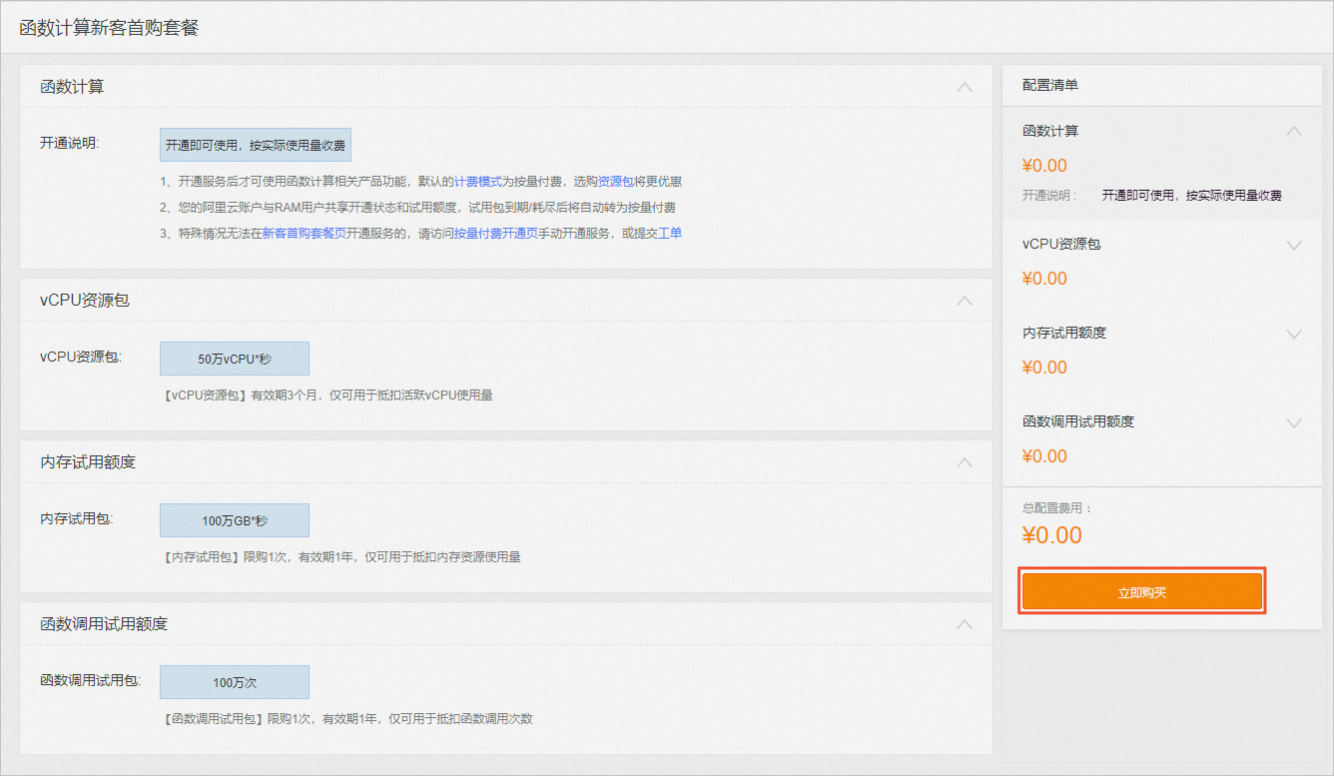Expand 内存试用额度 details in 配置清单 panel
Image resolution: width=1334 pixels, height=776 pixels.
click(1293, 333)
